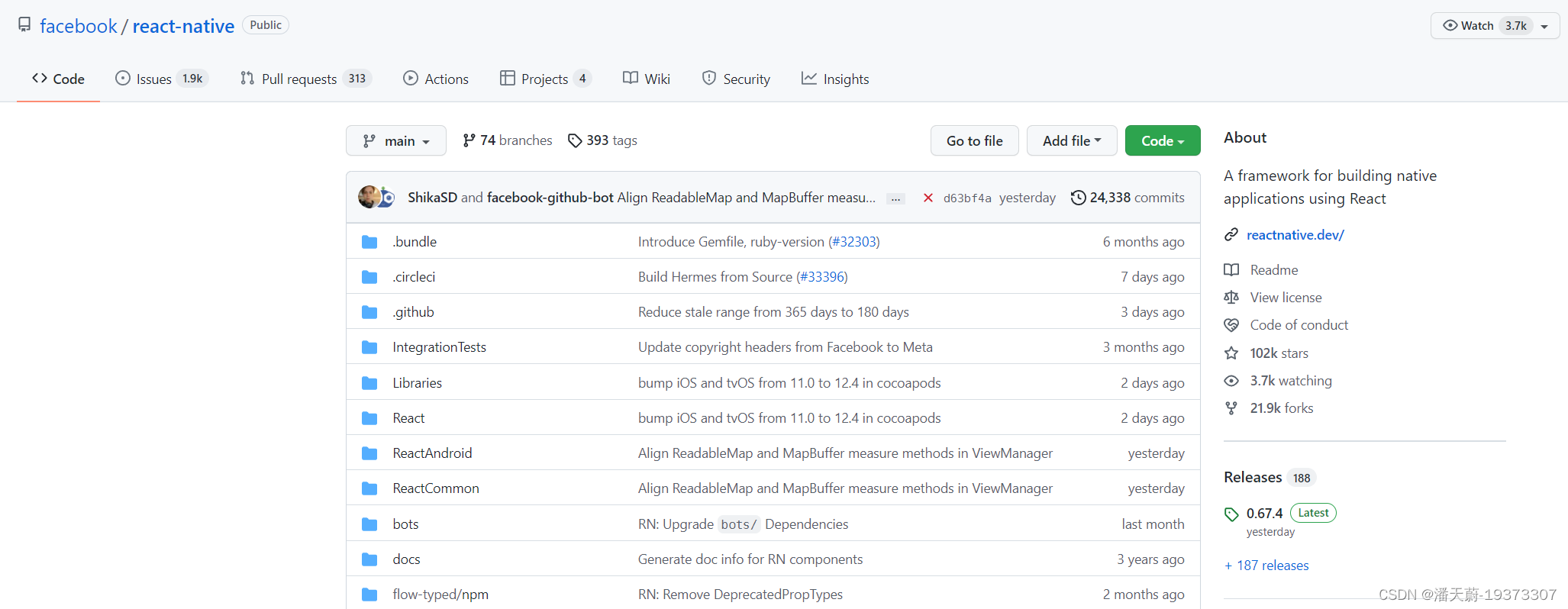Open release 0.67.4

click(x=1264, y=514)
